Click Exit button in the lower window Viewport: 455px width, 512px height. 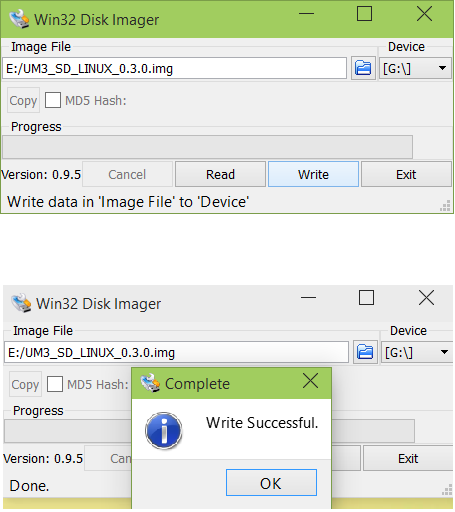(x=408, y=458)
